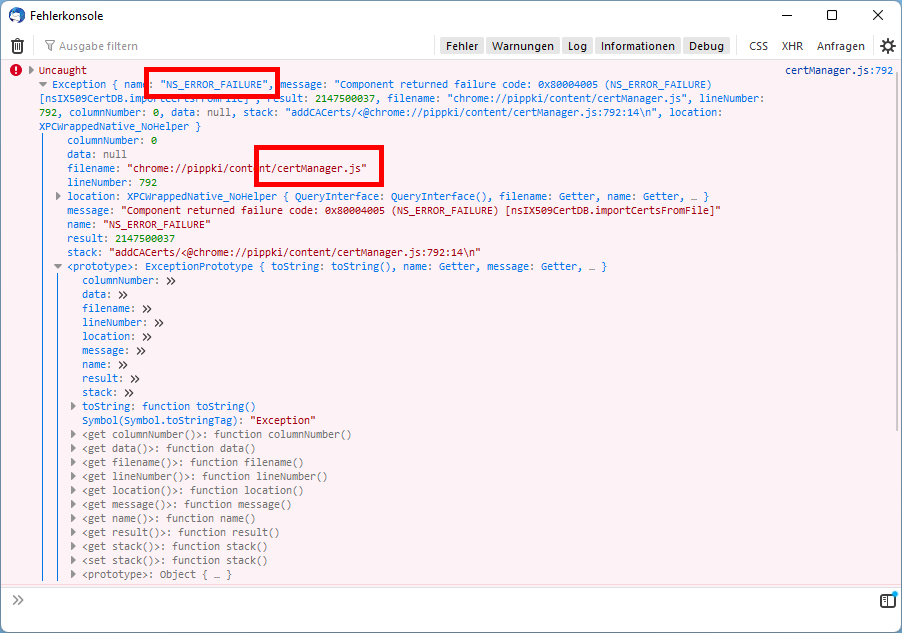
Task: Click the invoke getter icon for stack
Action: (127, 393)
